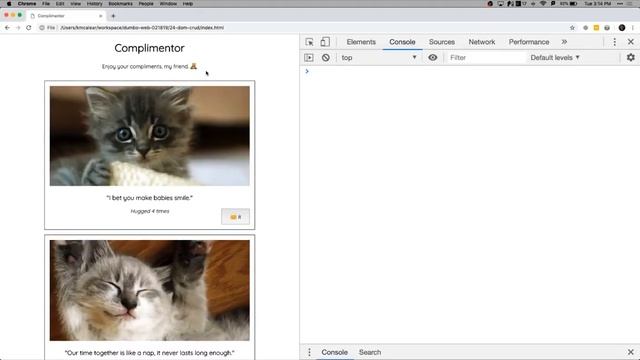Image resolution: width=640 pixels, height=360 pixels.
Task: Open the top context dropdown
Action: pyautogui.click(x=378, y=58)
